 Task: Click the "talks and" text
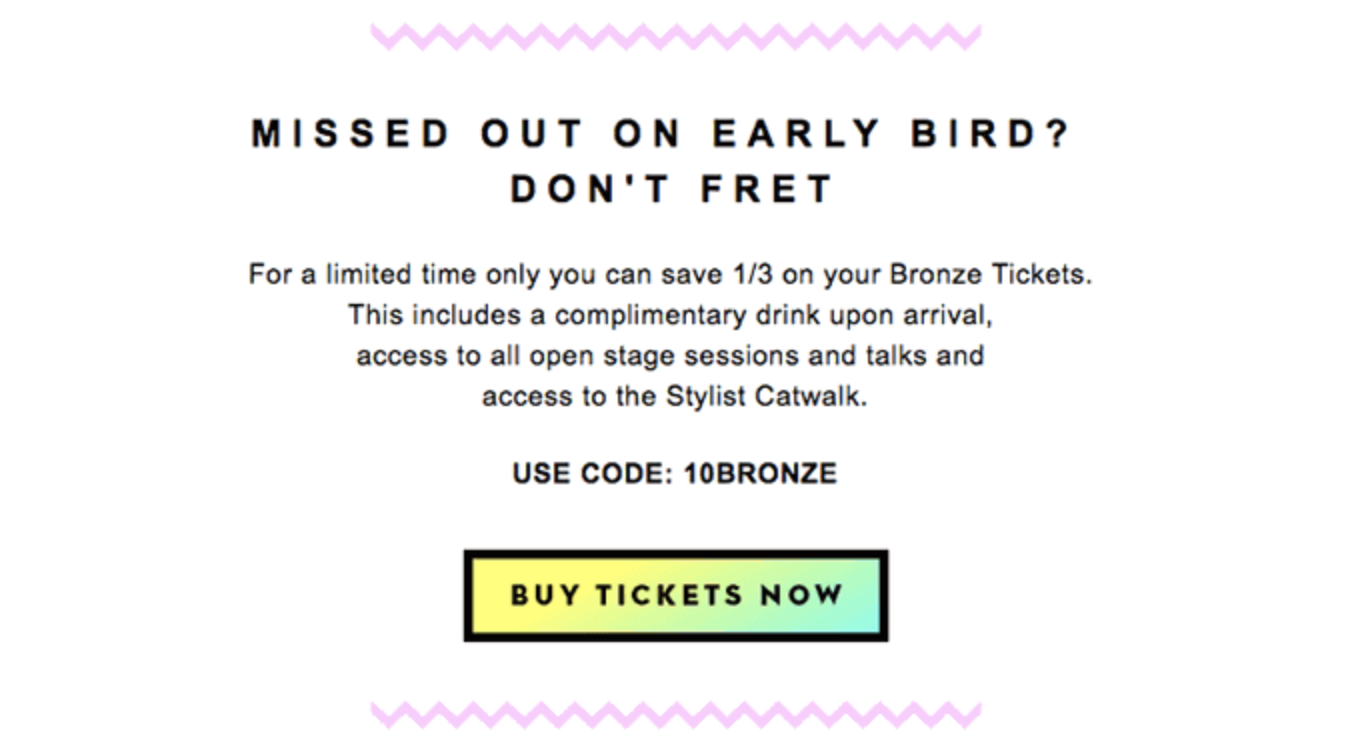(x=930, y=356)
